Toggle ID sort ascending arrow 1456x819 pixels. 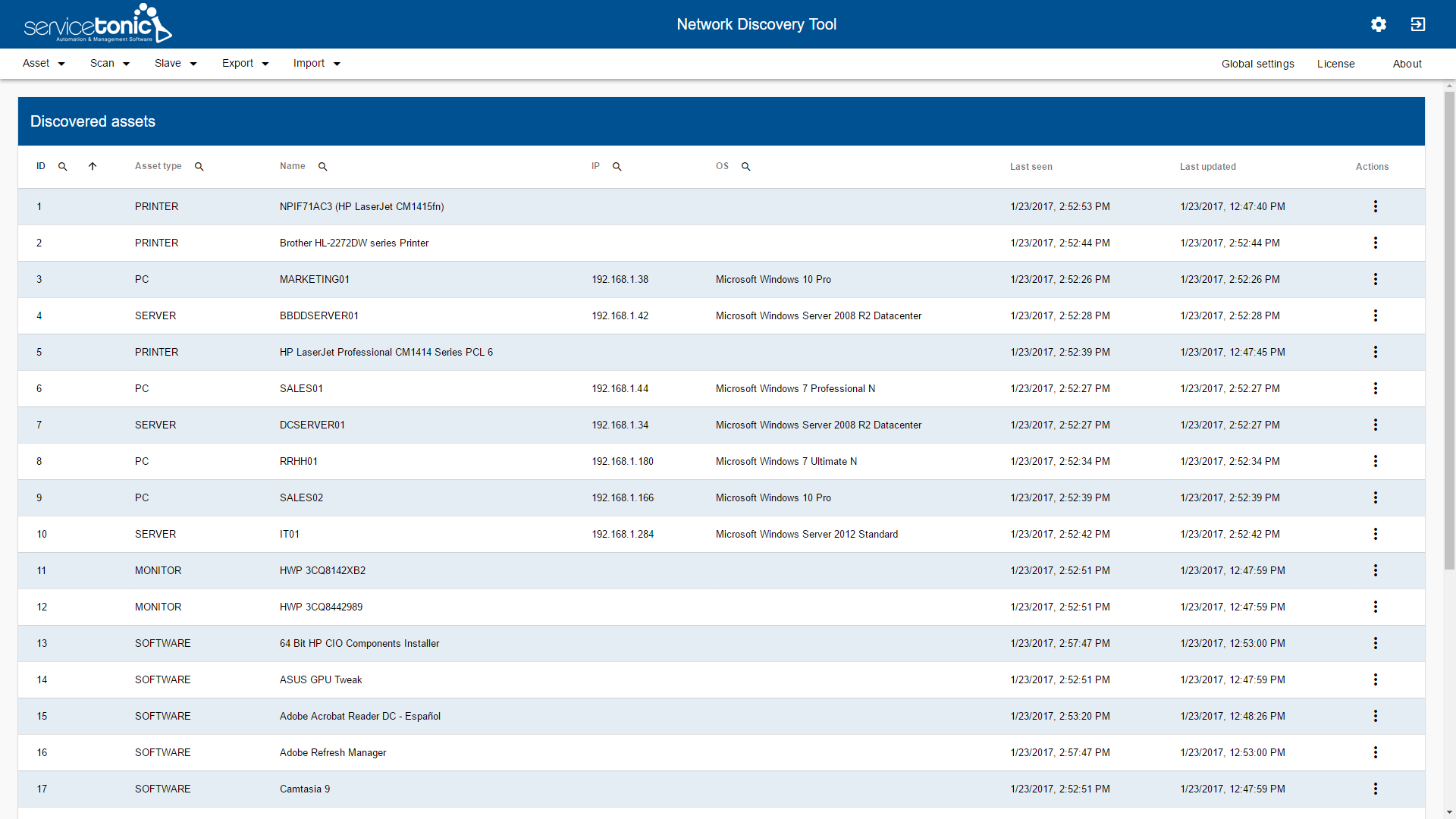click(x=93, y=167)
